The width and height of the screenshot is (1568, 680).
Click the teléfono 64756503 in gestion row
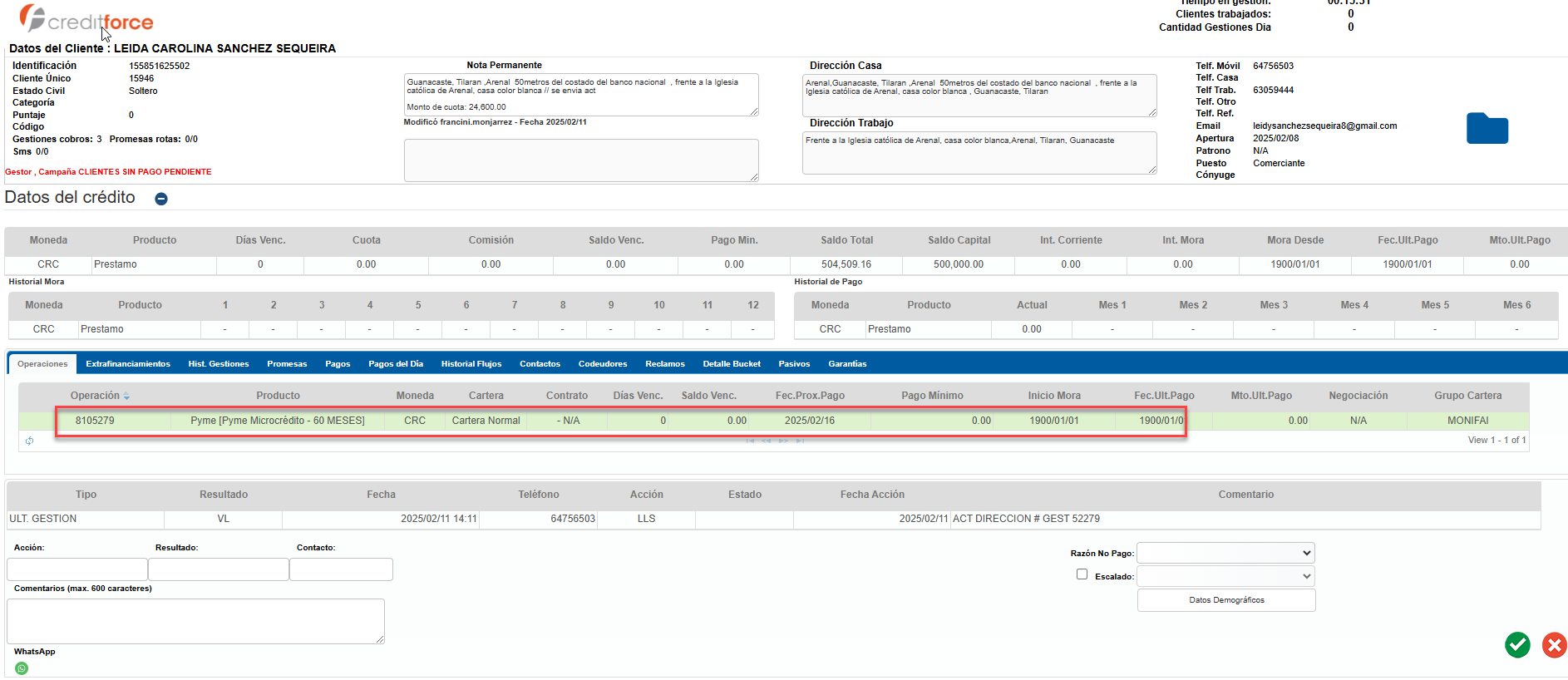point(573,519)
